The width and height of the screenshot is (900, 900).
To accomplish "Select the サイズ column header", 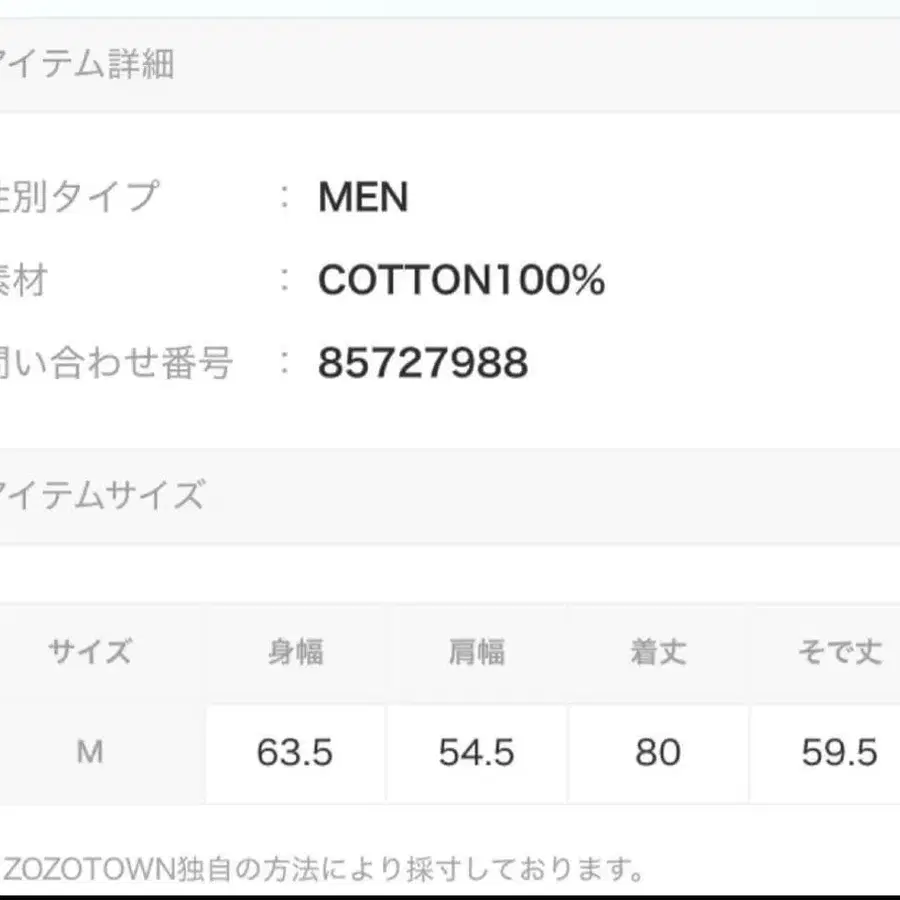I will (90, 653).
